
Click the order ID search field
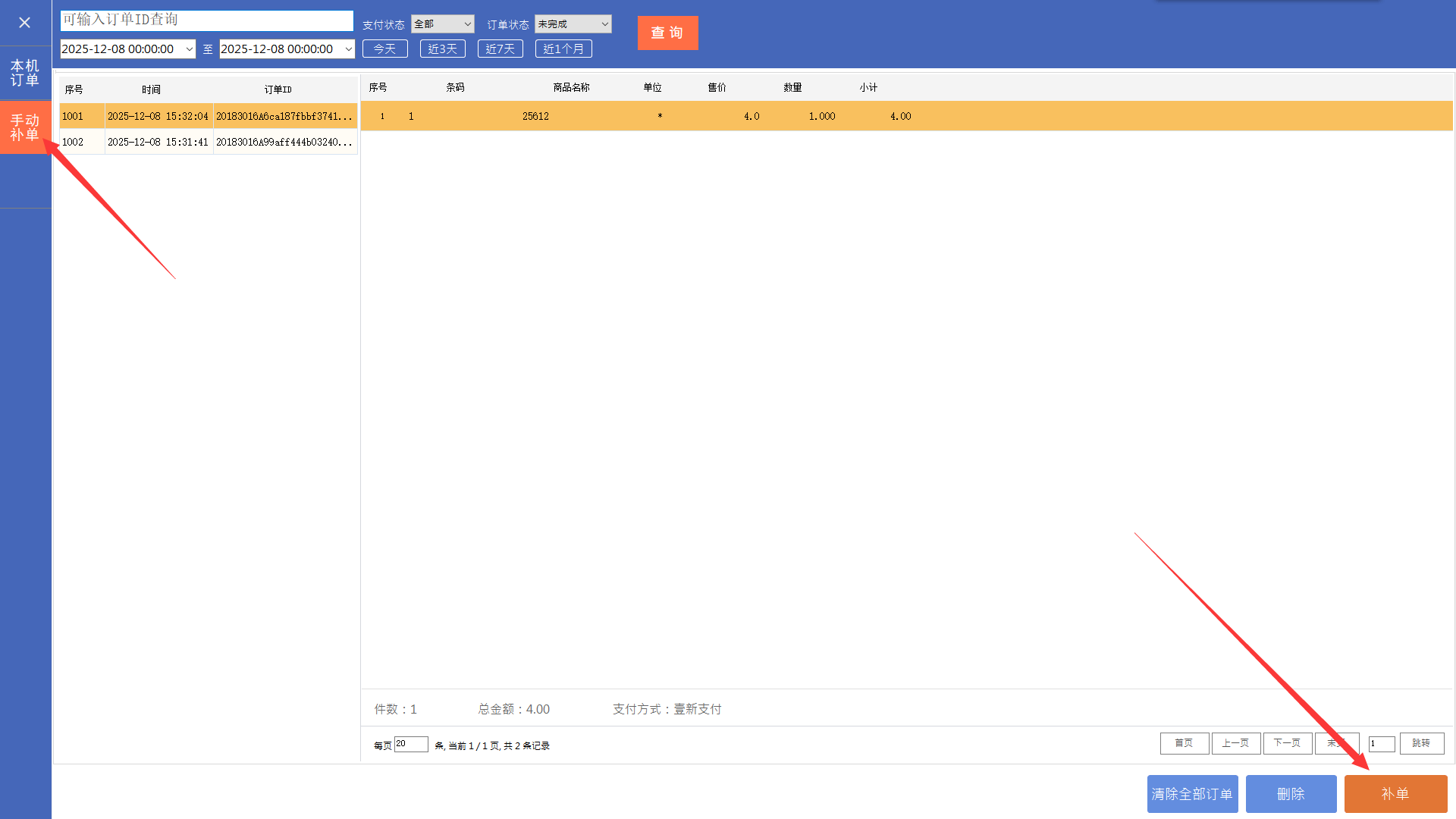206,20
